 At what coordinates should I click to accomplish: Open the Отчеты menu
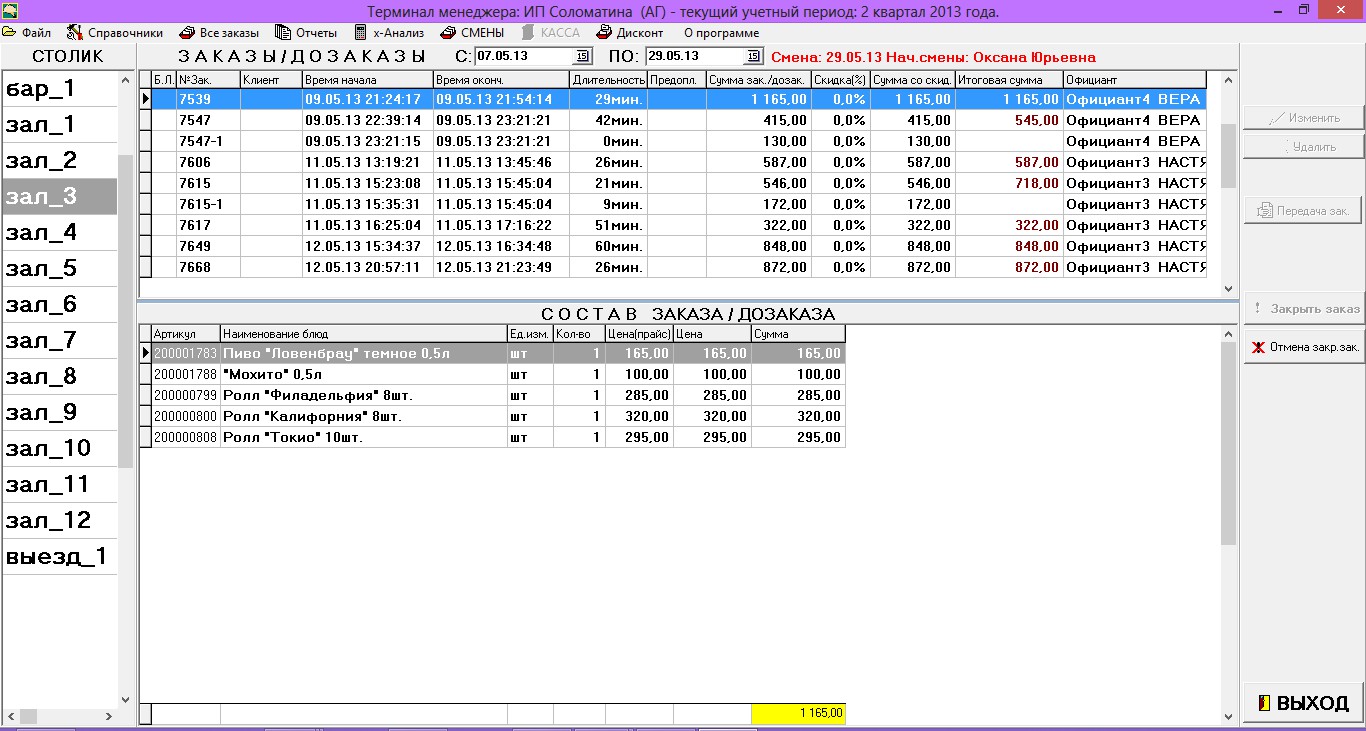(x=316, y=33)
